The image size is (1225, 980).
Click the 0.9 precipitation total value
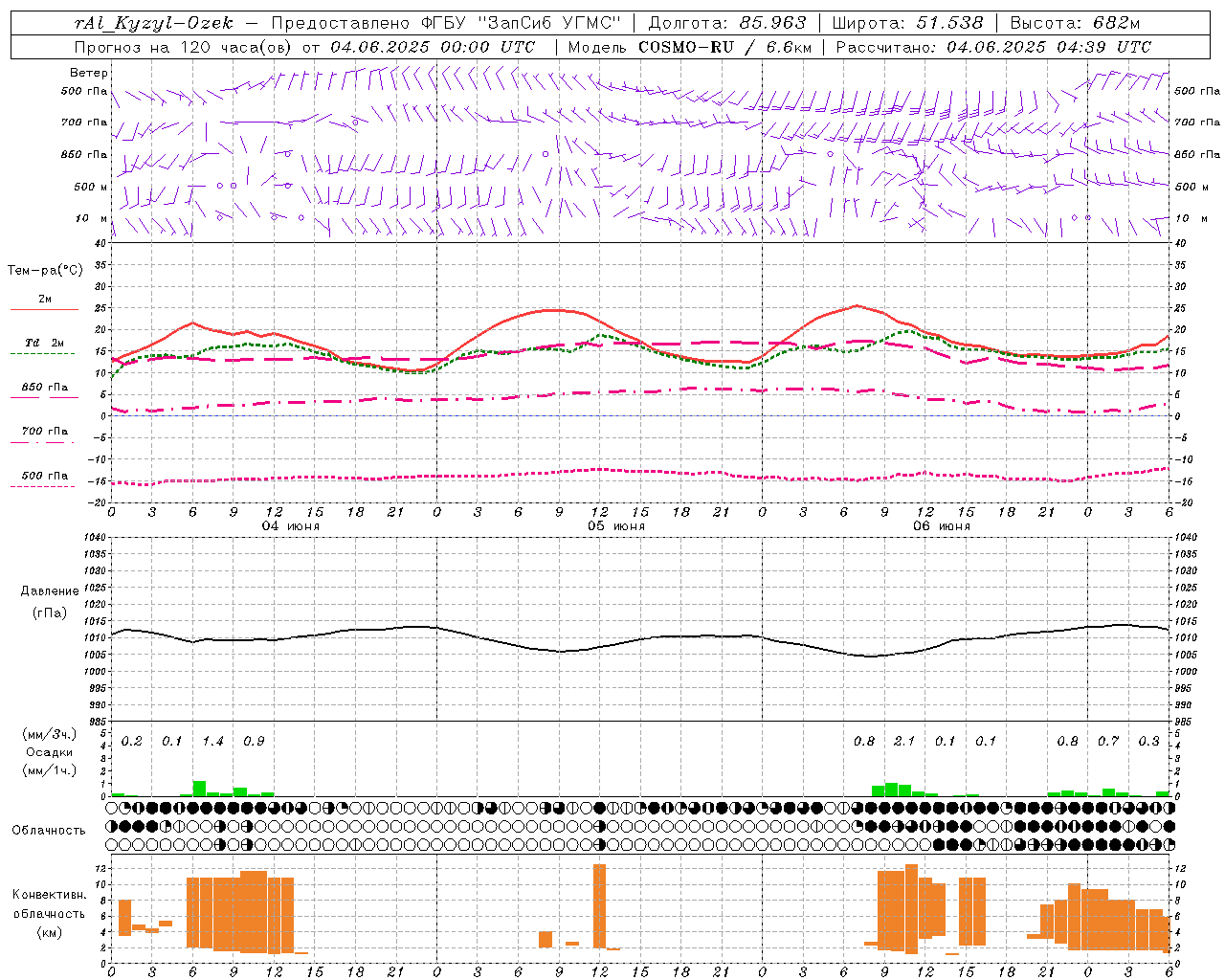(254, 741)
